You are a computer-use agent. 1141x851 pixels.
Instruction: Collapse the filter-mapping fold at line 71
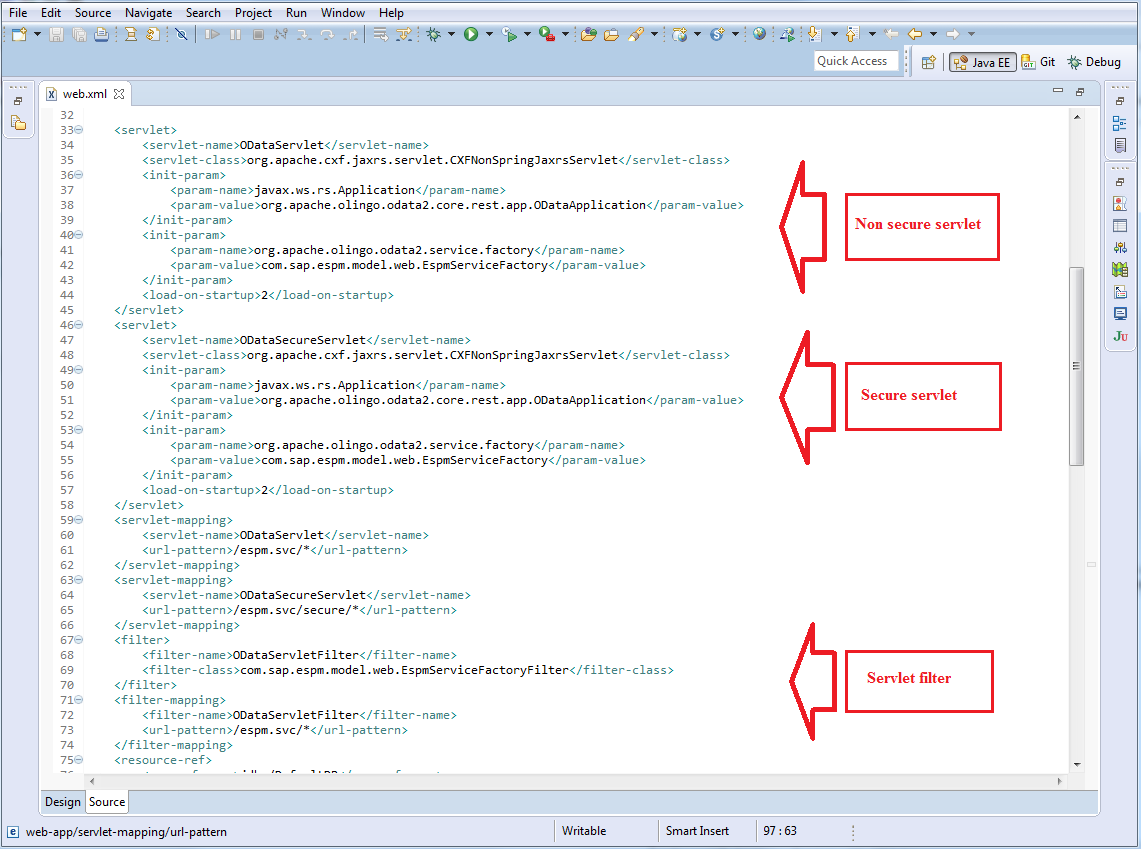[79, 700]
